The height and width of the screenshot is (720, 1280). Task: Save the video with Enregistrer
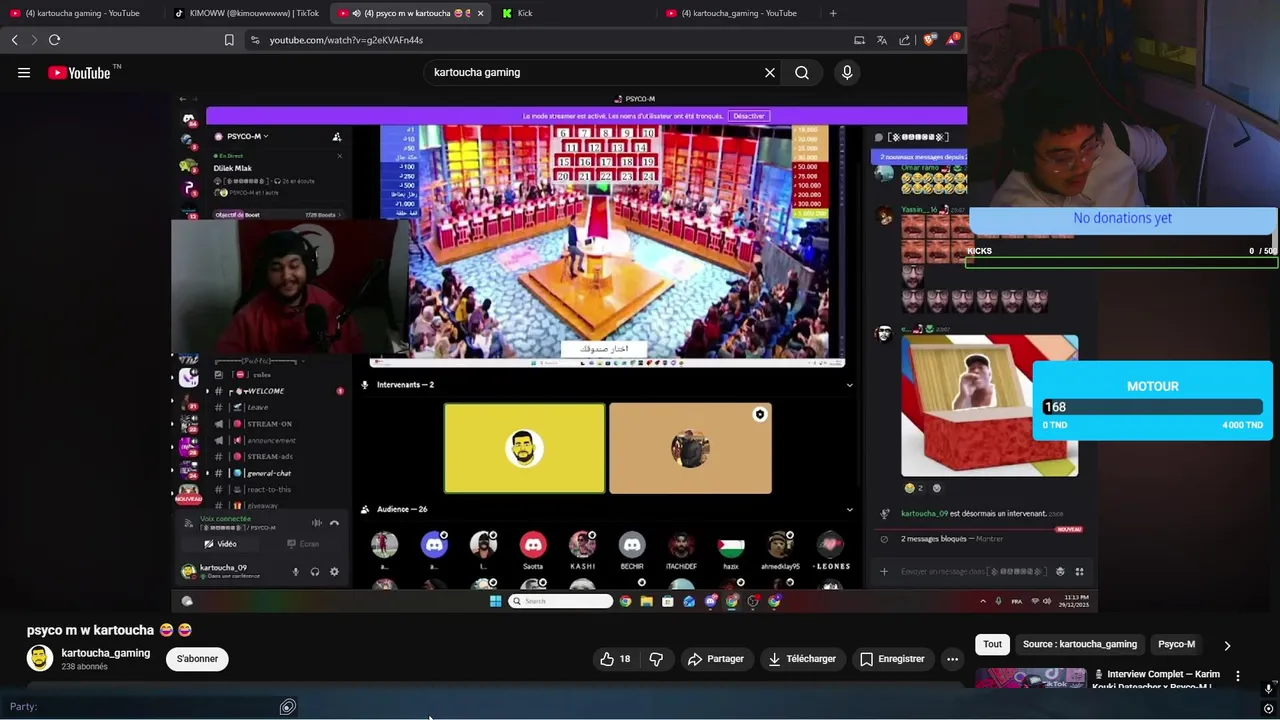[892, 659]
